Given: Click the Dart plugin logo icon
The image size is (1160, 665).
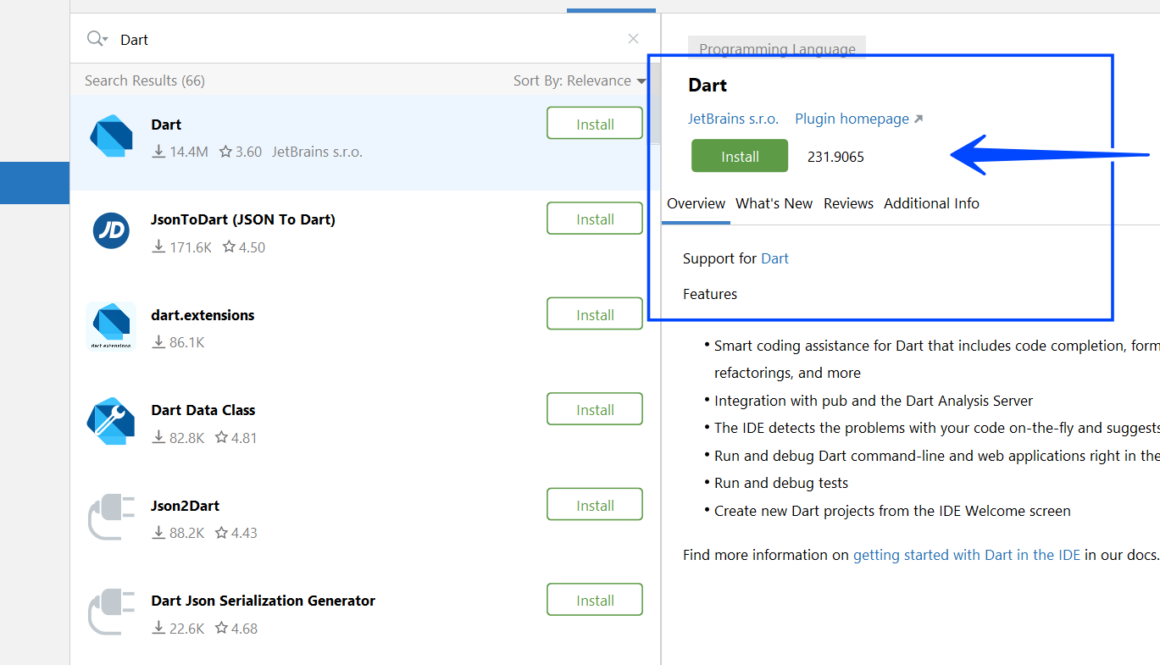Looking at the screenshot, I should pyautogui.click(x=111, y=137).
